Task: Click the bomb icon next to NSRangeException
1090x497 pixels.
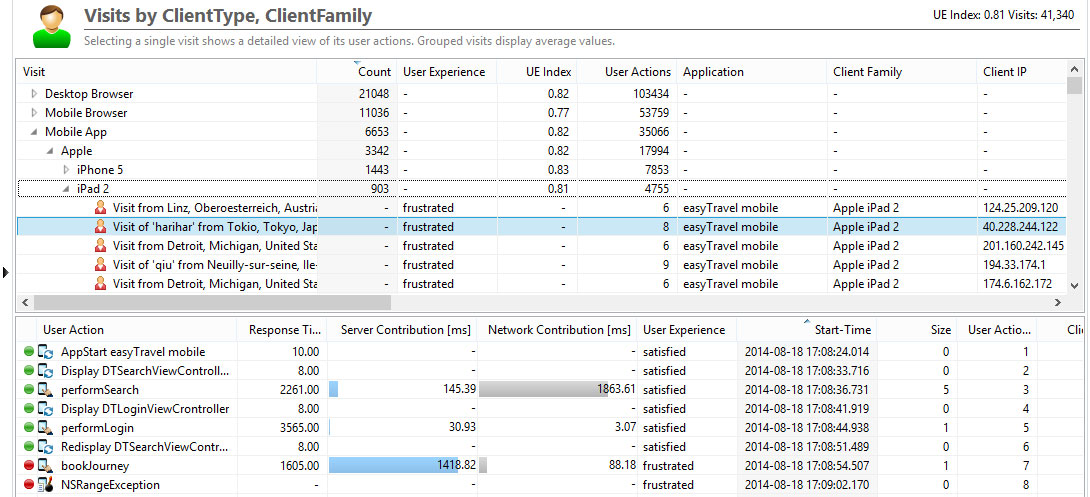Action: [45, 485]
